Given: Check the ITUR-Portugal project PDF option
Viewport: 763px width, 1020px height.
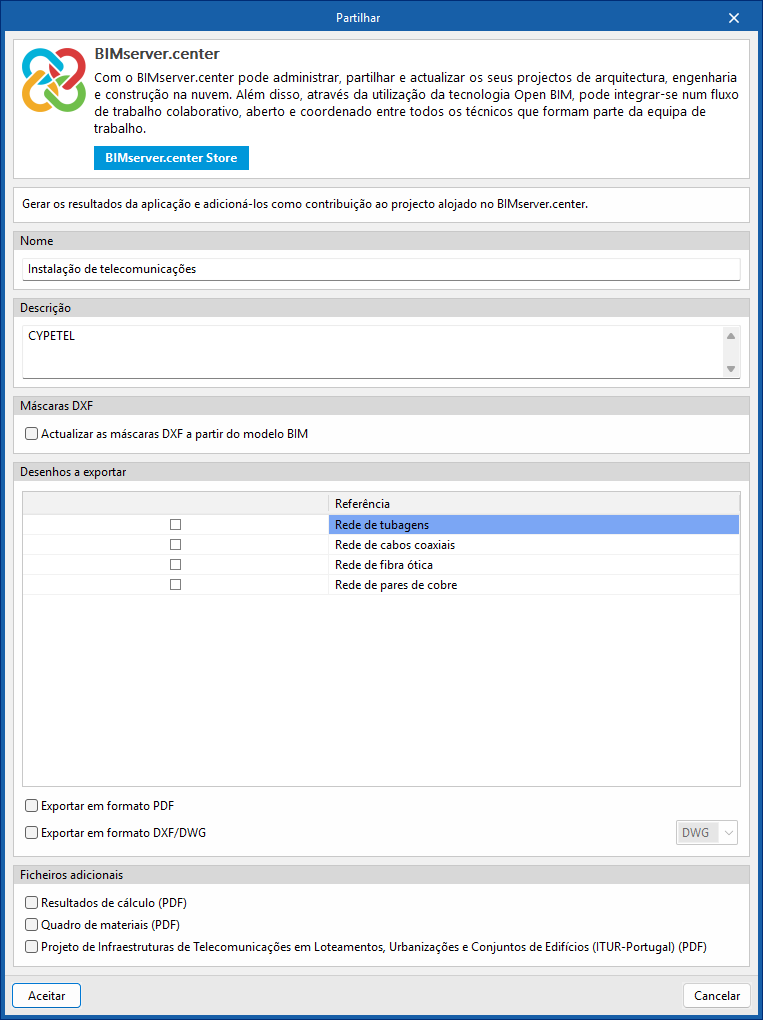Looking at the screenshot, I should [x=31, y=947].
